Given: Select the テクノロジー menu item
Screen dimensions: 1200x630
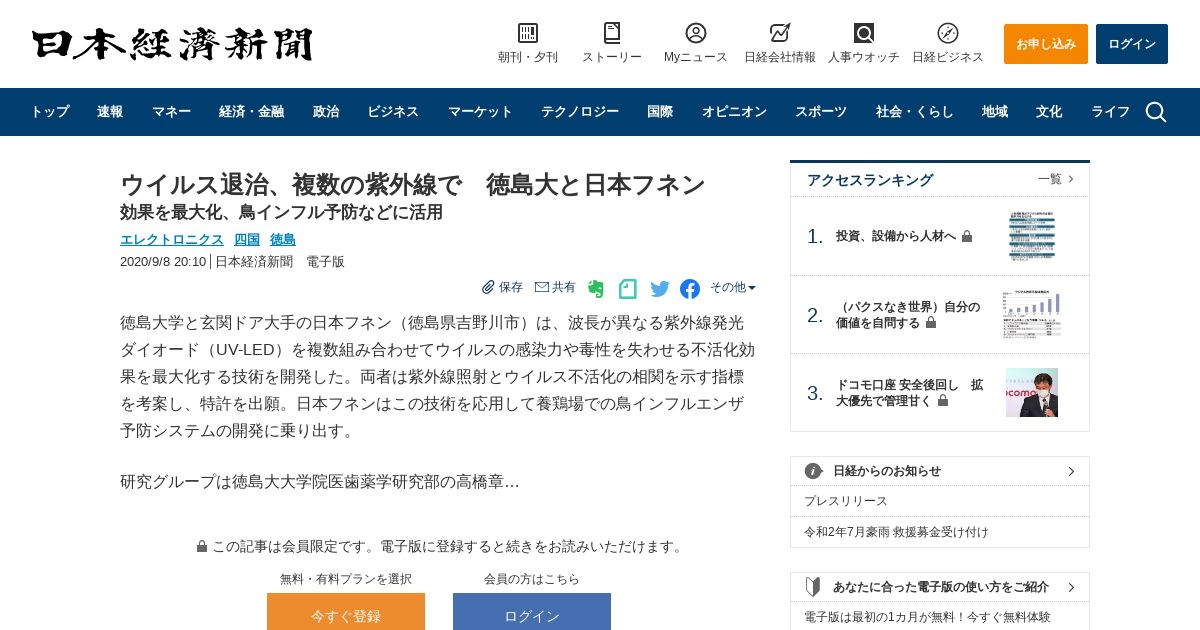Looking at the screenshot, I should point(580,112).
